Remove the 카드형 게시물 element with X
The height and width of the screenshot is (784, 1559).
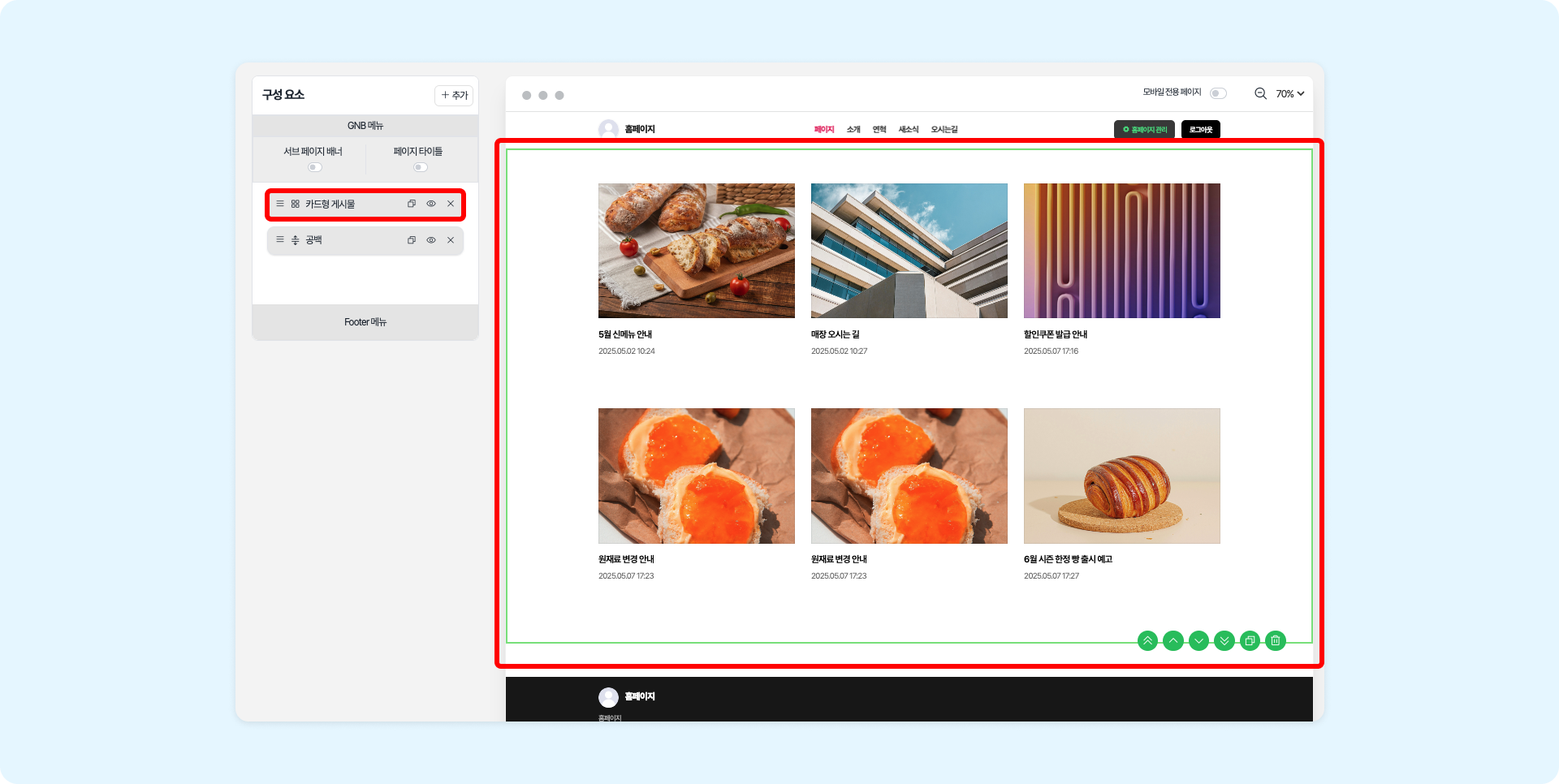451,204
